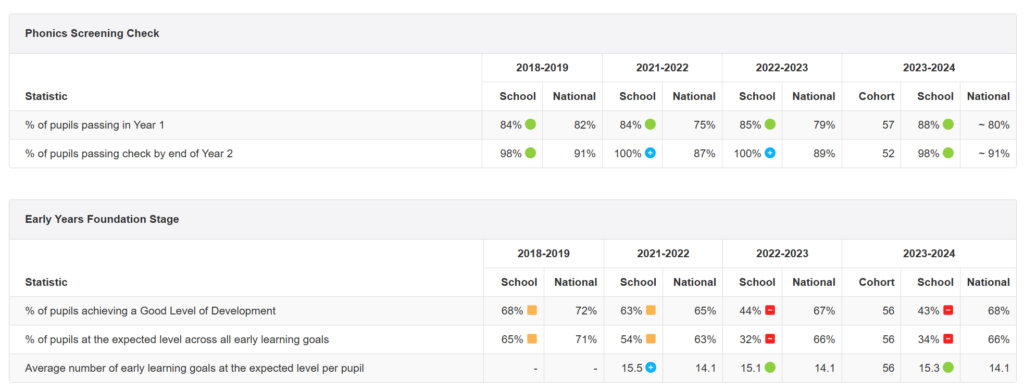
Task: Click blue plus icon next to 2022-2023 100%
Action: pos(770,153)
